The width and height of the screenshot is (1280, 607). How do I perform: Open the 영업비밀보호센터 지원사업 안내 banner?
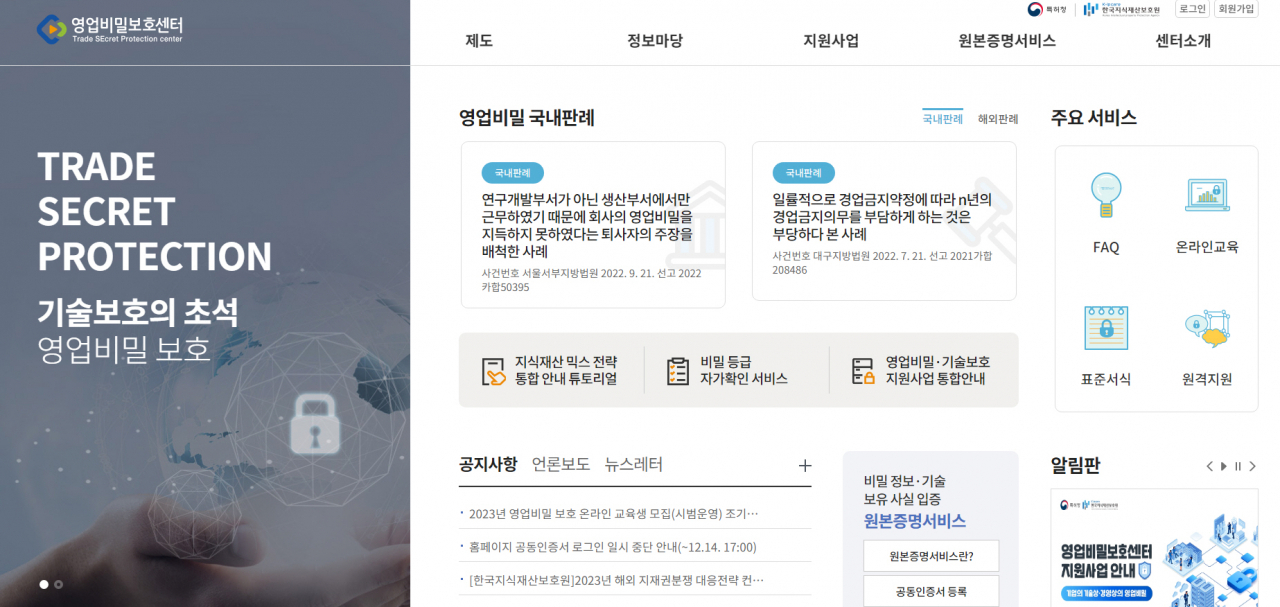coord(1154,548)
